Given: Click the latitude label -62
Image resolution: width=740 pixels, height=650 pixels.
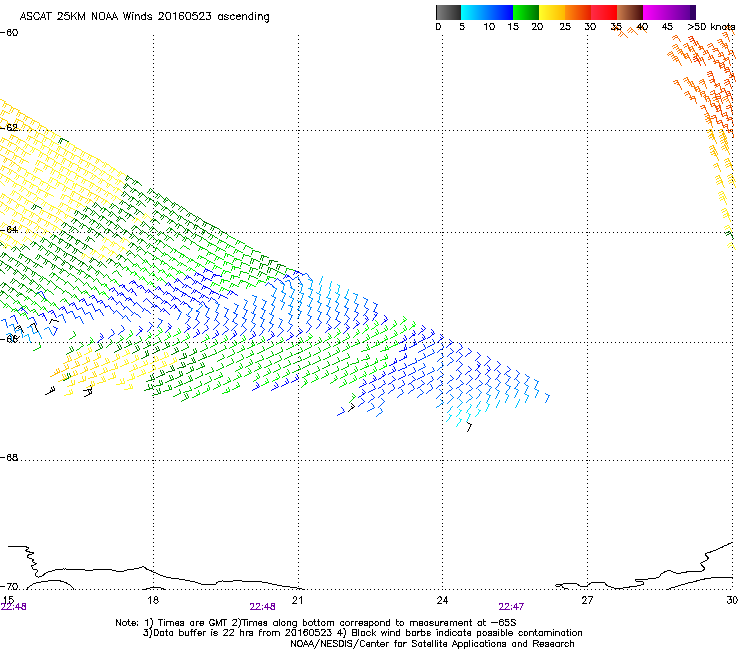Looking at the screenshot, I should pyautogui.click(x=9, y=128).
